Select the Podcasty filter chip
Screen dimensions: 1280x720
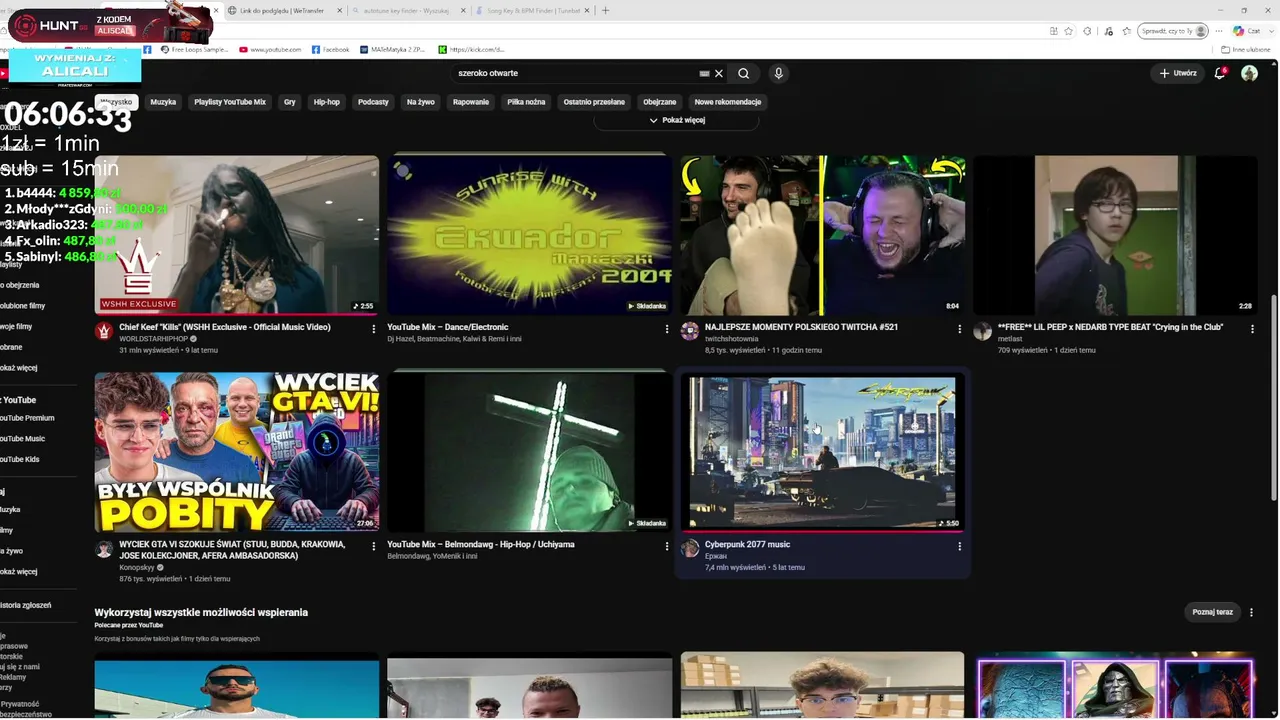(x=373, y=102)
